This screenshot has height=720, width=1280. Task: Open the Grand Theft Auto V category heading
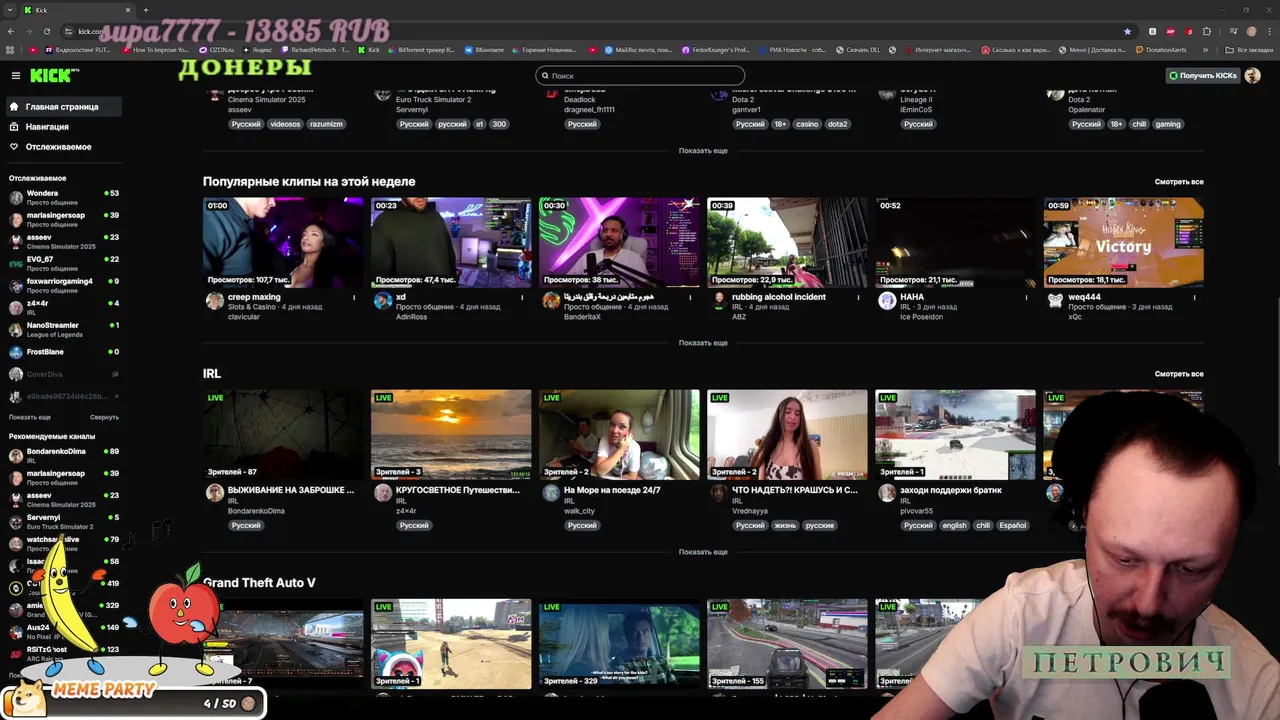click(x=259, y=582)
